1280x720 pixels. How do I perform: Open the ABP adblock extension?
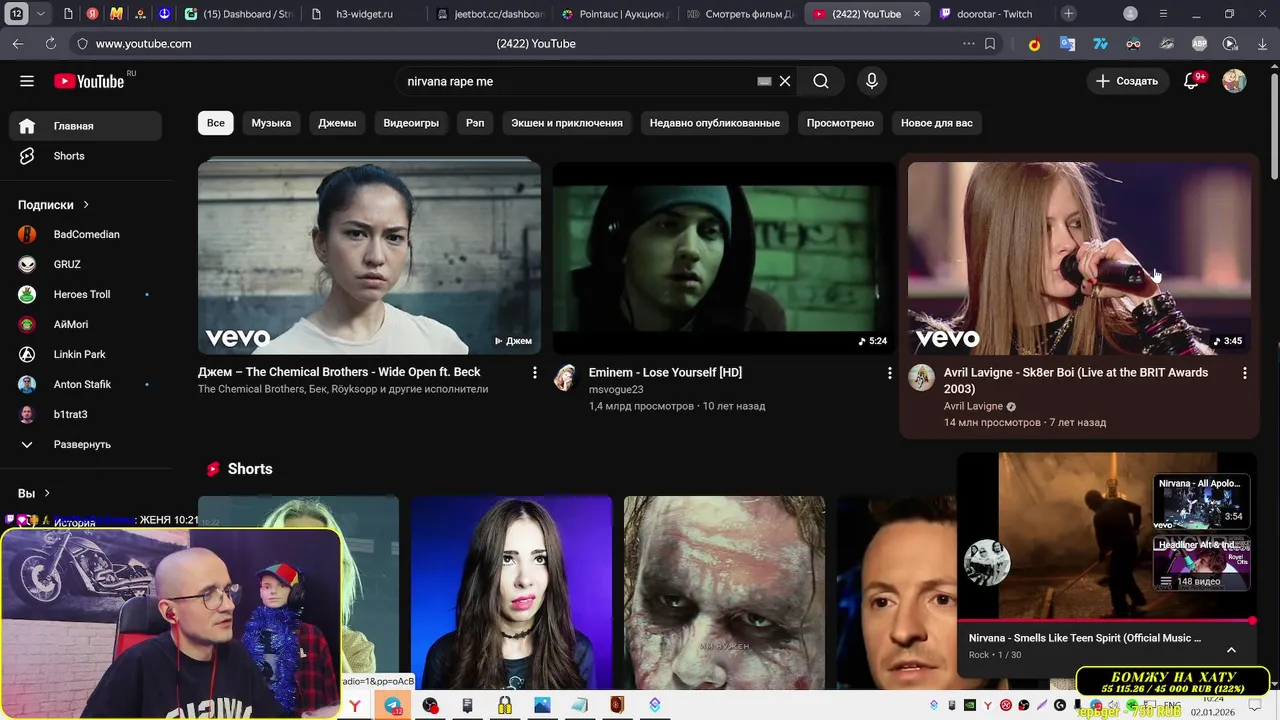pos(1199,44)
